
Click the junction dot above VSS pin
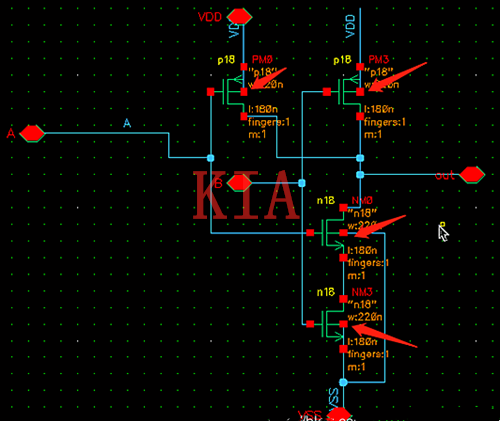click(343, 382)
